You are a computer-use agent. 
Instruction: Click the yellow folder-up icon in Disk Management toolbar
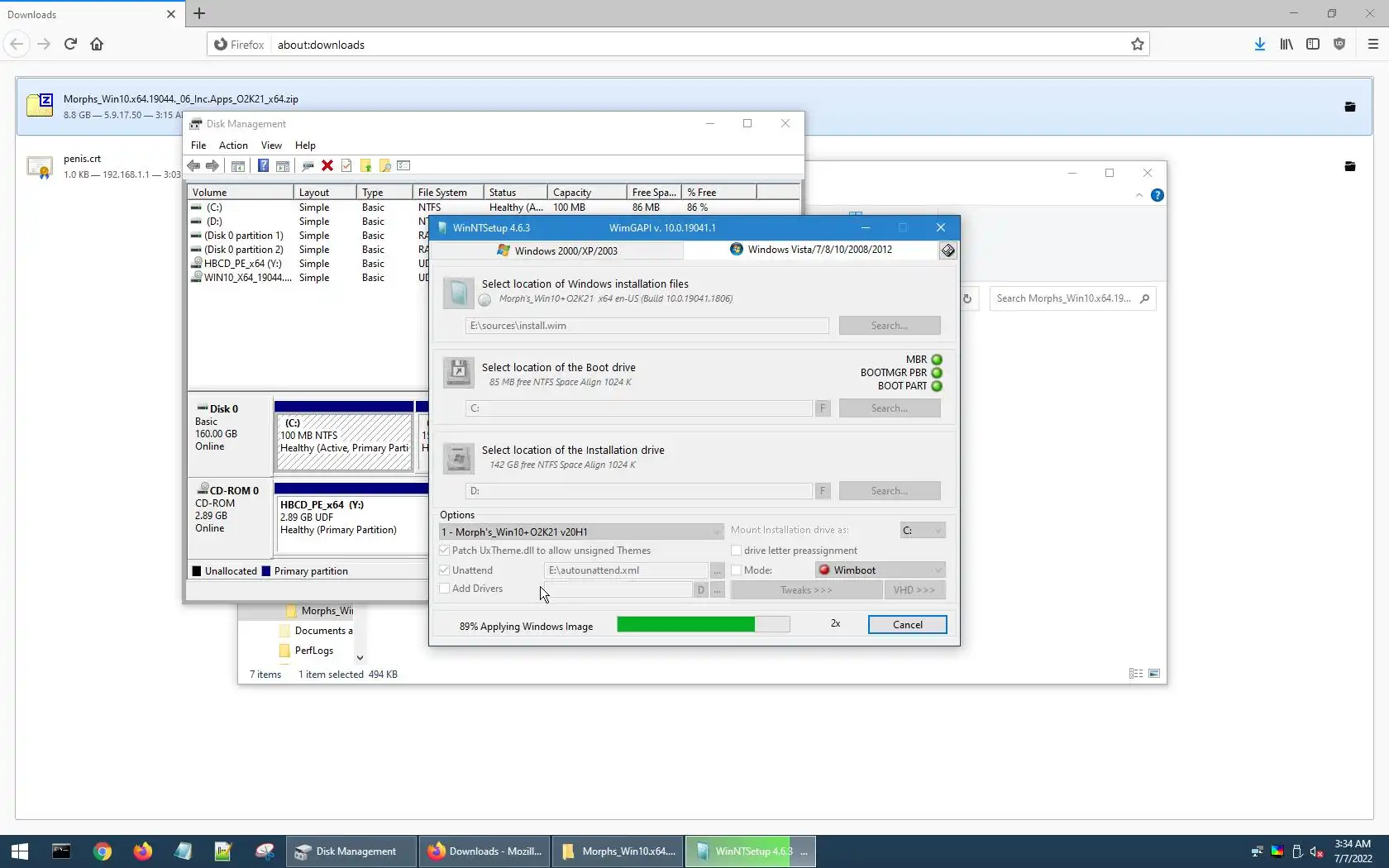tap(365, 166)
